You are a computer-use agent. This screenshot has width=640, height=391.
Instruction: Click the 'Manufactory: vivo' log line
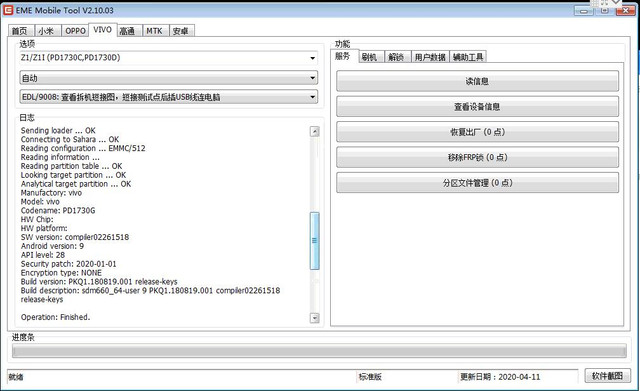tap(51, 193)
